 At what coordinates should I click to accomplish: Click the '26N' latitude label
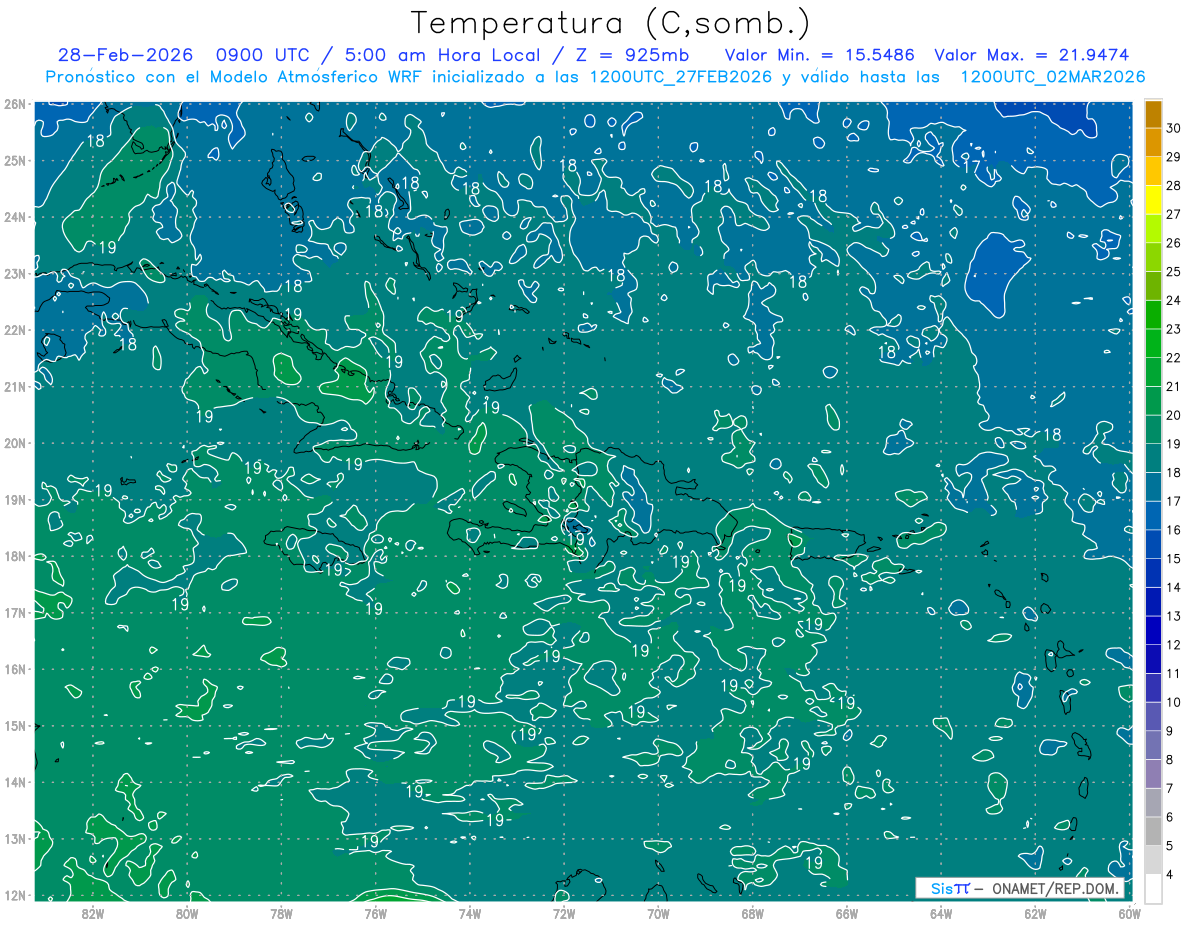pos(16,104)
